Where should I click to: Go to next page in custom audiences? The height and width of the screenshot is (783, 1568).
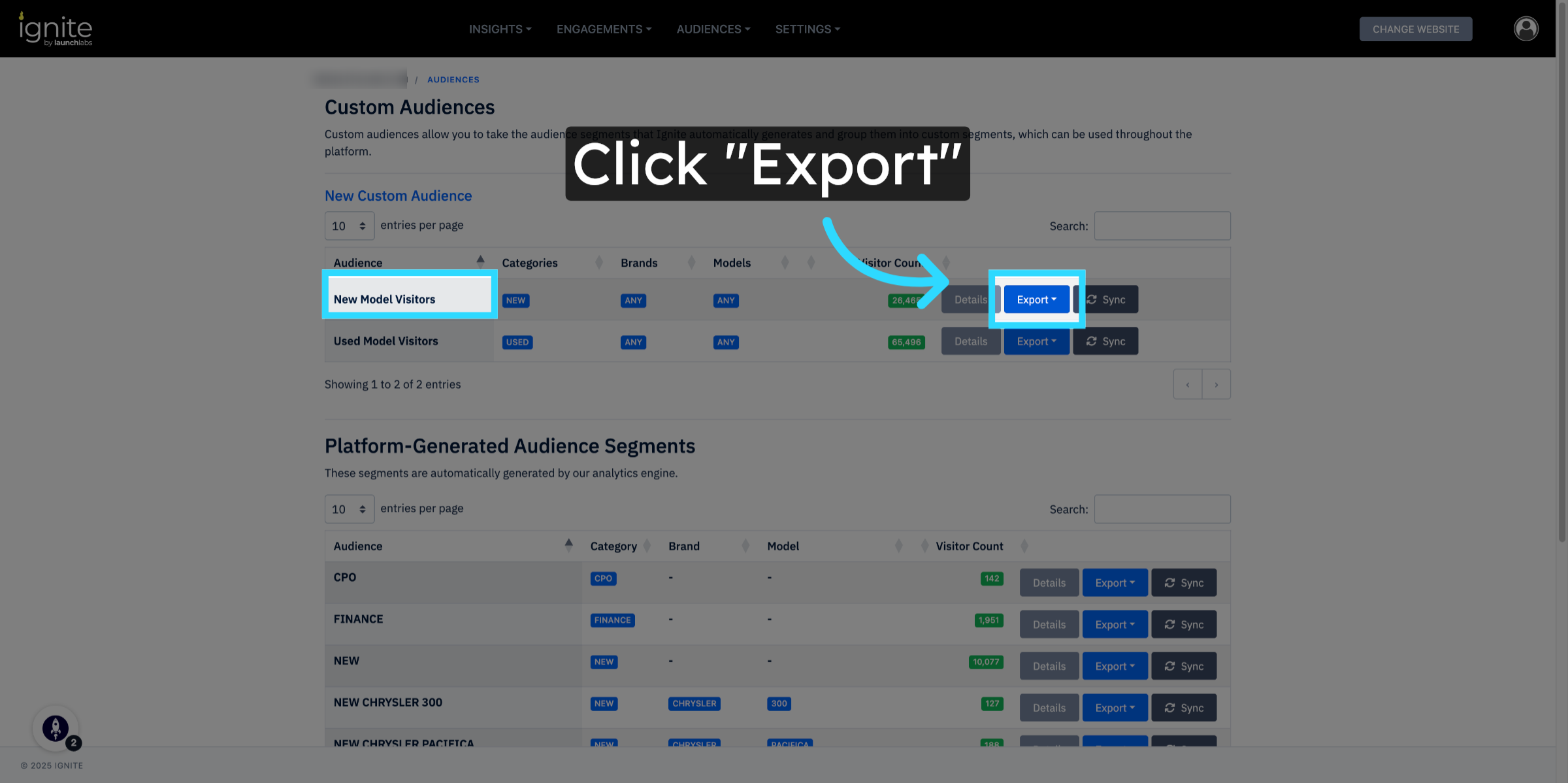click(1216, 384)
